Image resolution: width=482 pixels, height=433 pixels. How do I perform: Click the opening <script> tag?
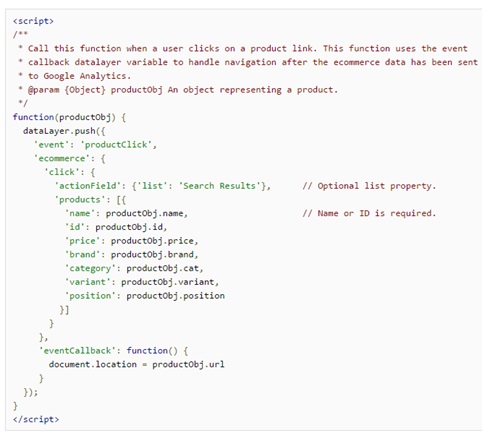tap(33, 21)
